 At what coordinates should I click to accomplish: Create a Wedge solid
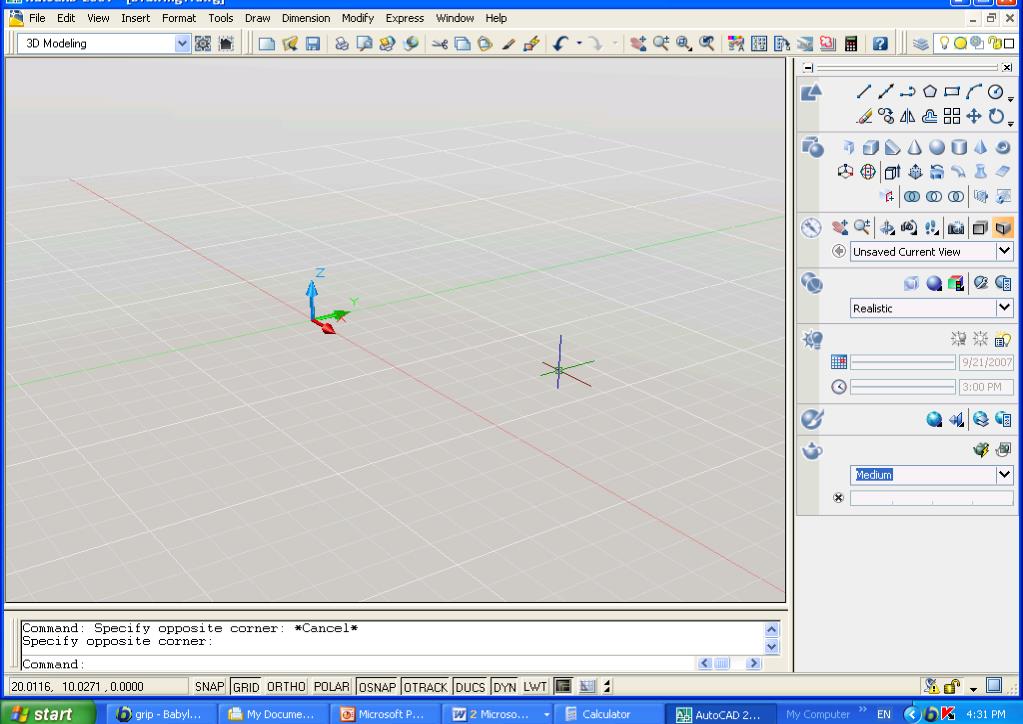pyautogui.click(x=893, y=147)
